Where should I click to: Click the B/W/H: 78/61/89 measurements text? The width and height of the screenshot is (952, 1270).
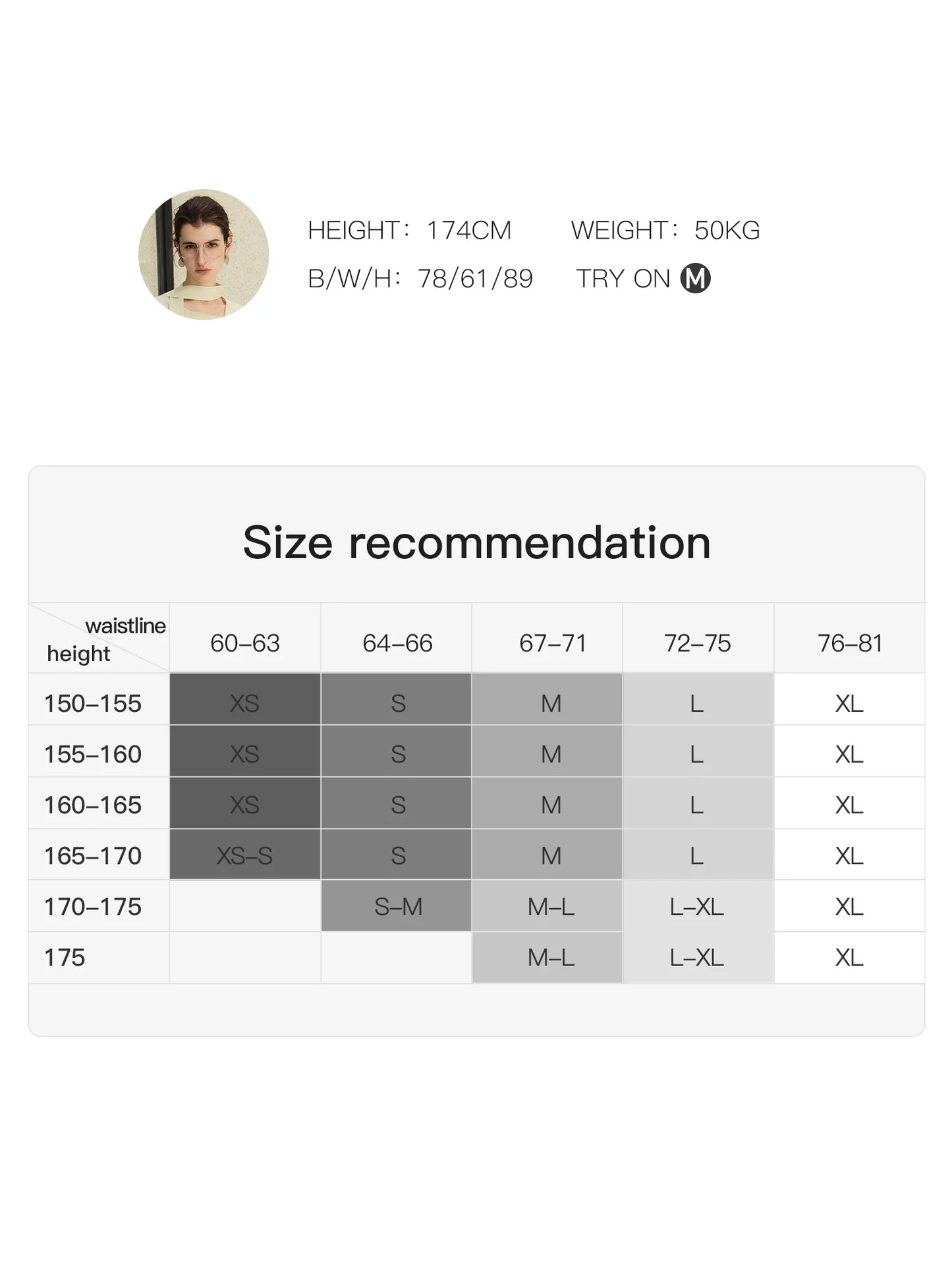coord(420,279)
